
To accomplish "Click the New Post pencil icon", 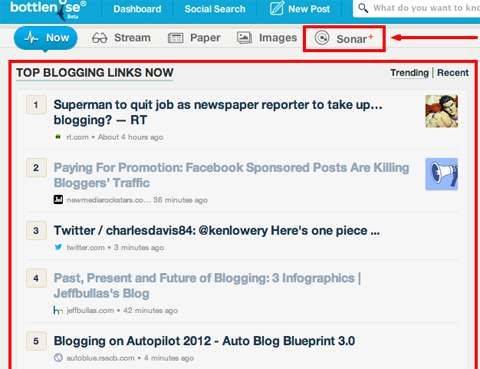I will pos(277,8).
